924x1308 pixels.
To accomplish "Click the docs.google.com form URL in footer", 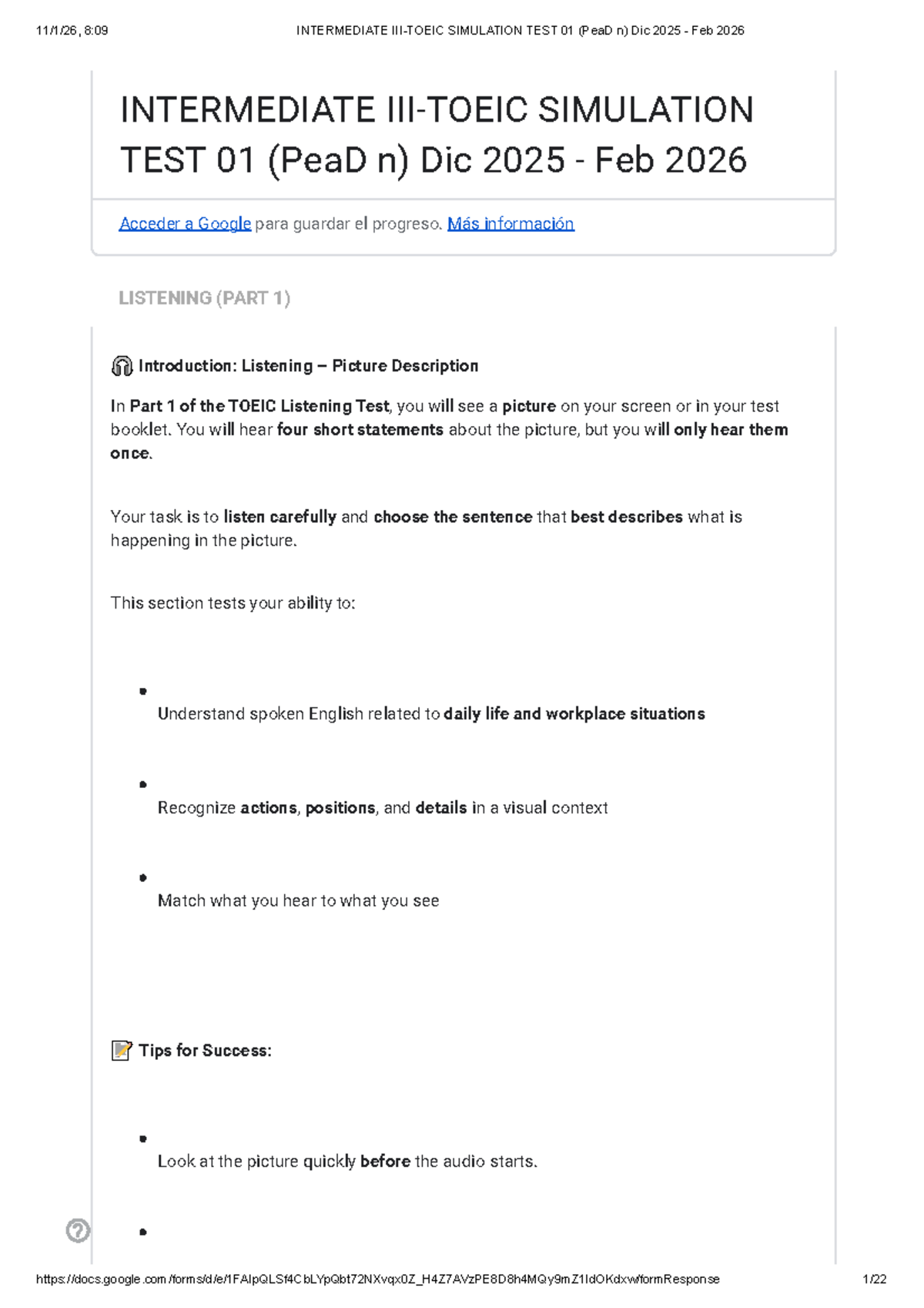I will [377, 1279].
